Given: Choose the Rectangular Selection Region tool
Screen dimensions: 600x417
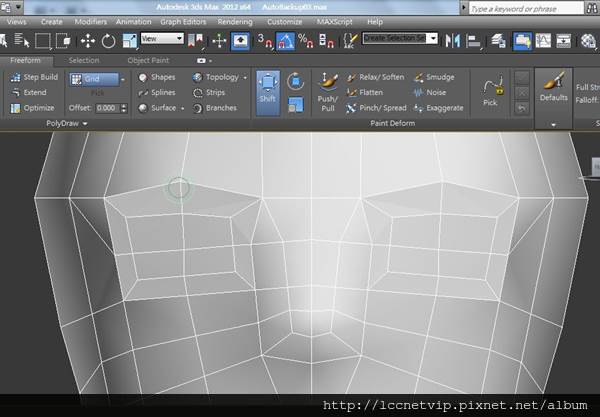Looking at the screenshot, I should [x=42, y=41].
